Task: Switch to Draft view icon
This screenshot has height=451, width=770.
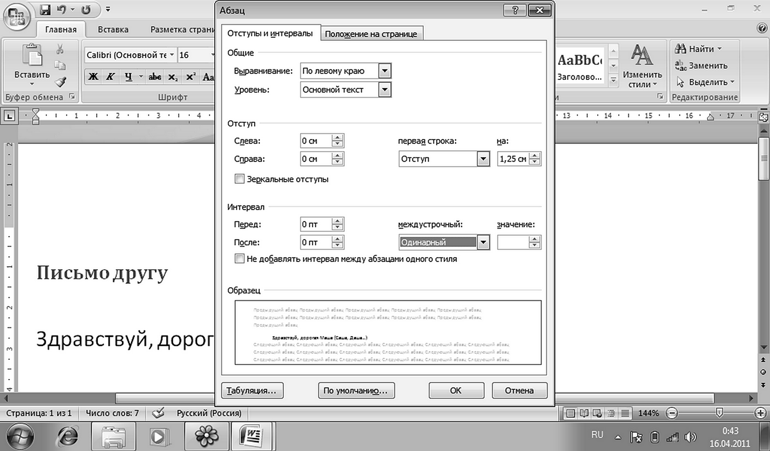Action: point(625,413)
